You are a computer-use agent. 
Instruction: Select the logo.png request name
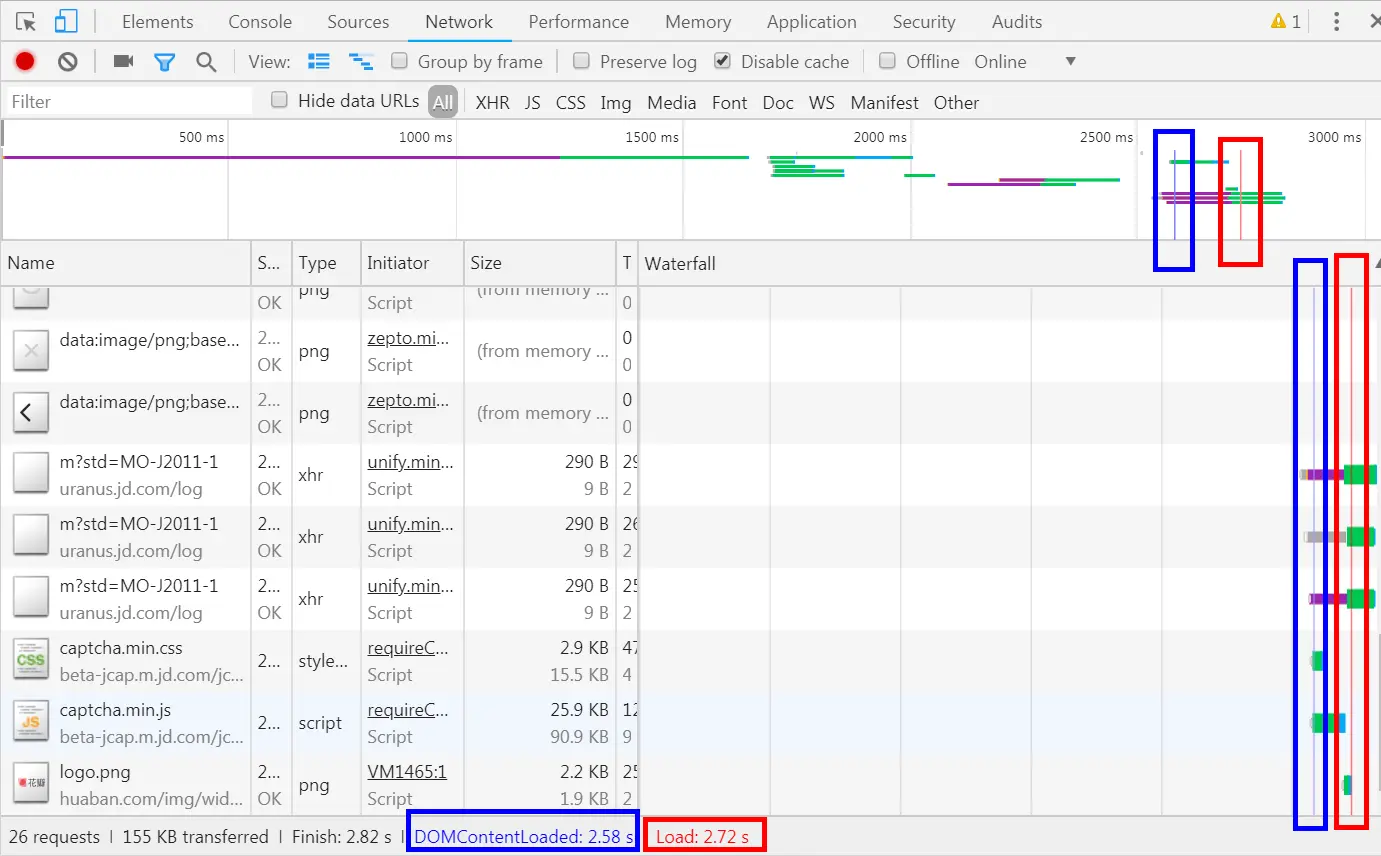95,772
